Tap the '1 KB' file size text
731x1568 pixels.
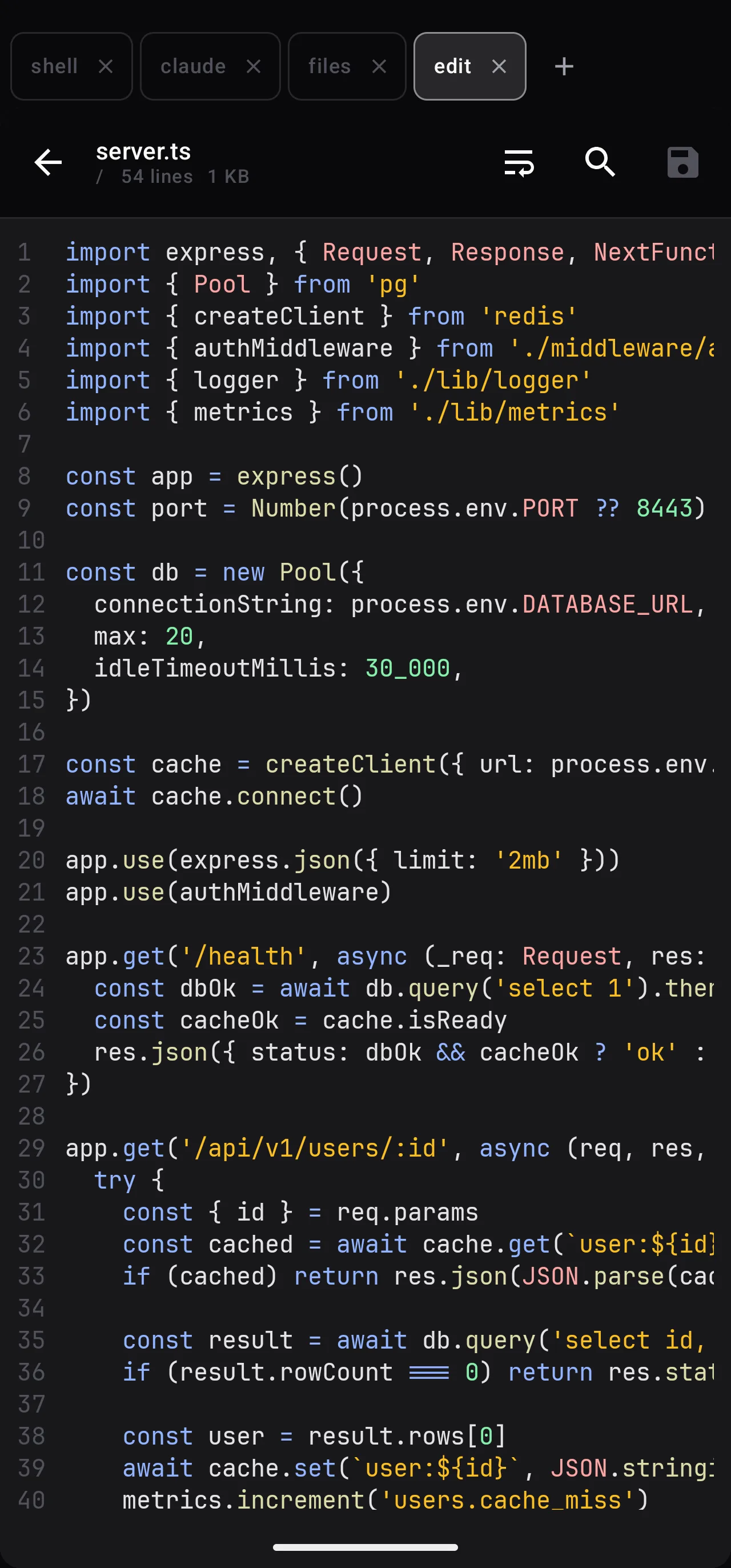[x=228, y=177]
